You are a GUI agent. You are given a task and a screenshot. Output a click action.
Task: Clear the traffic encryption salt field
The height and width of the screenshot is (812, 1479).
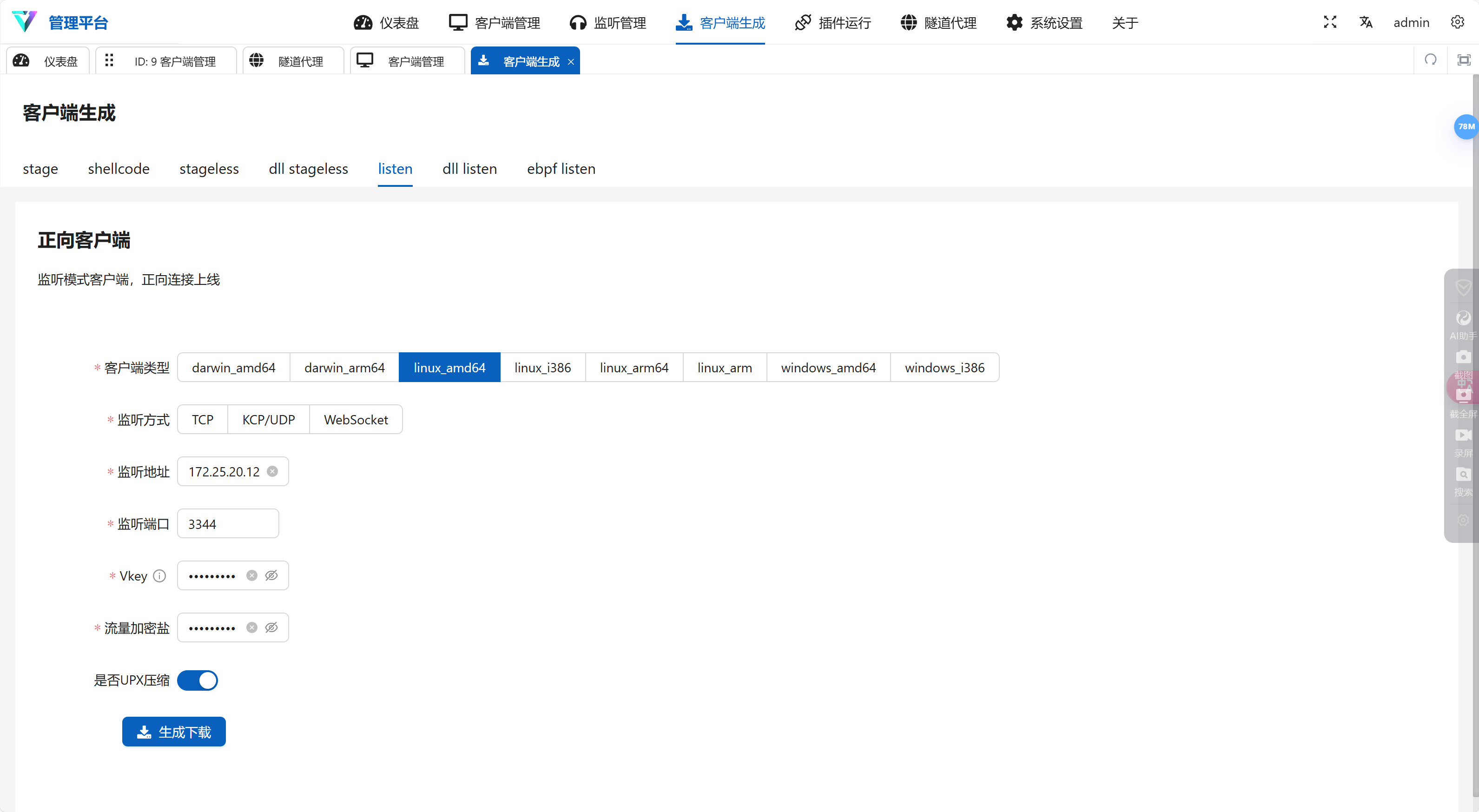coord(251,627)
